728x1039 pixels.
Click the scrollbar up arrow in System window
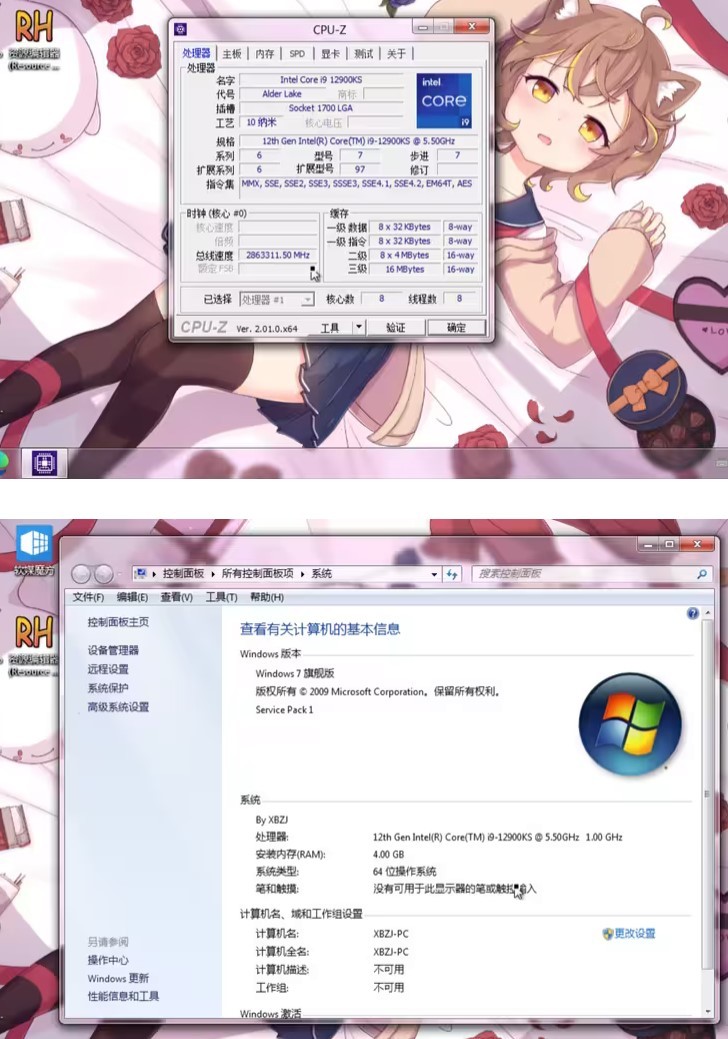[707, 613]
